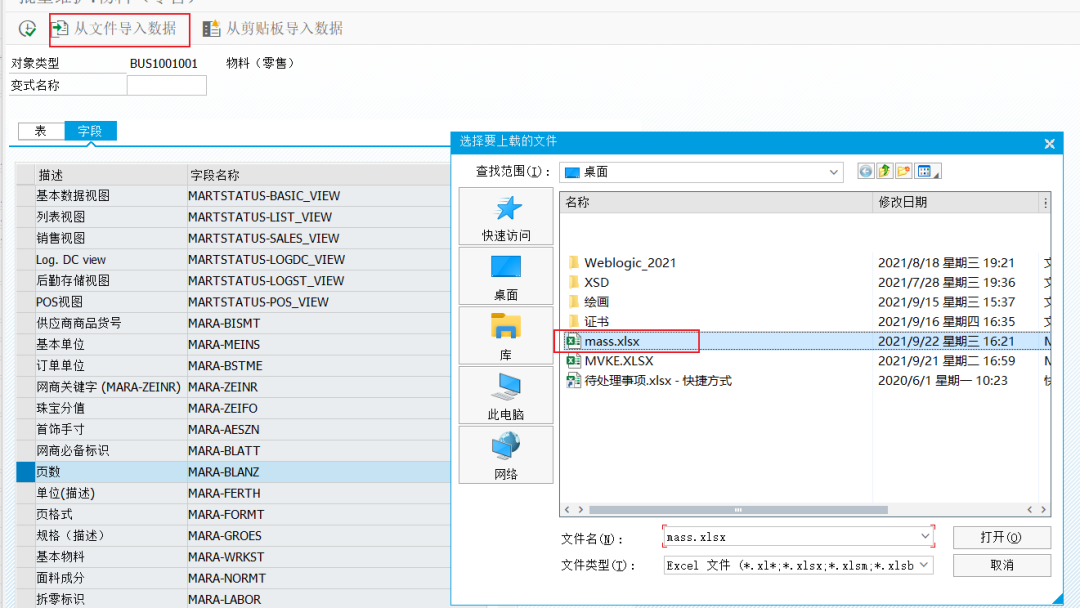Click the Log. DC view row
Viewport: 1080px width, 608px height.
click(233, 260)
